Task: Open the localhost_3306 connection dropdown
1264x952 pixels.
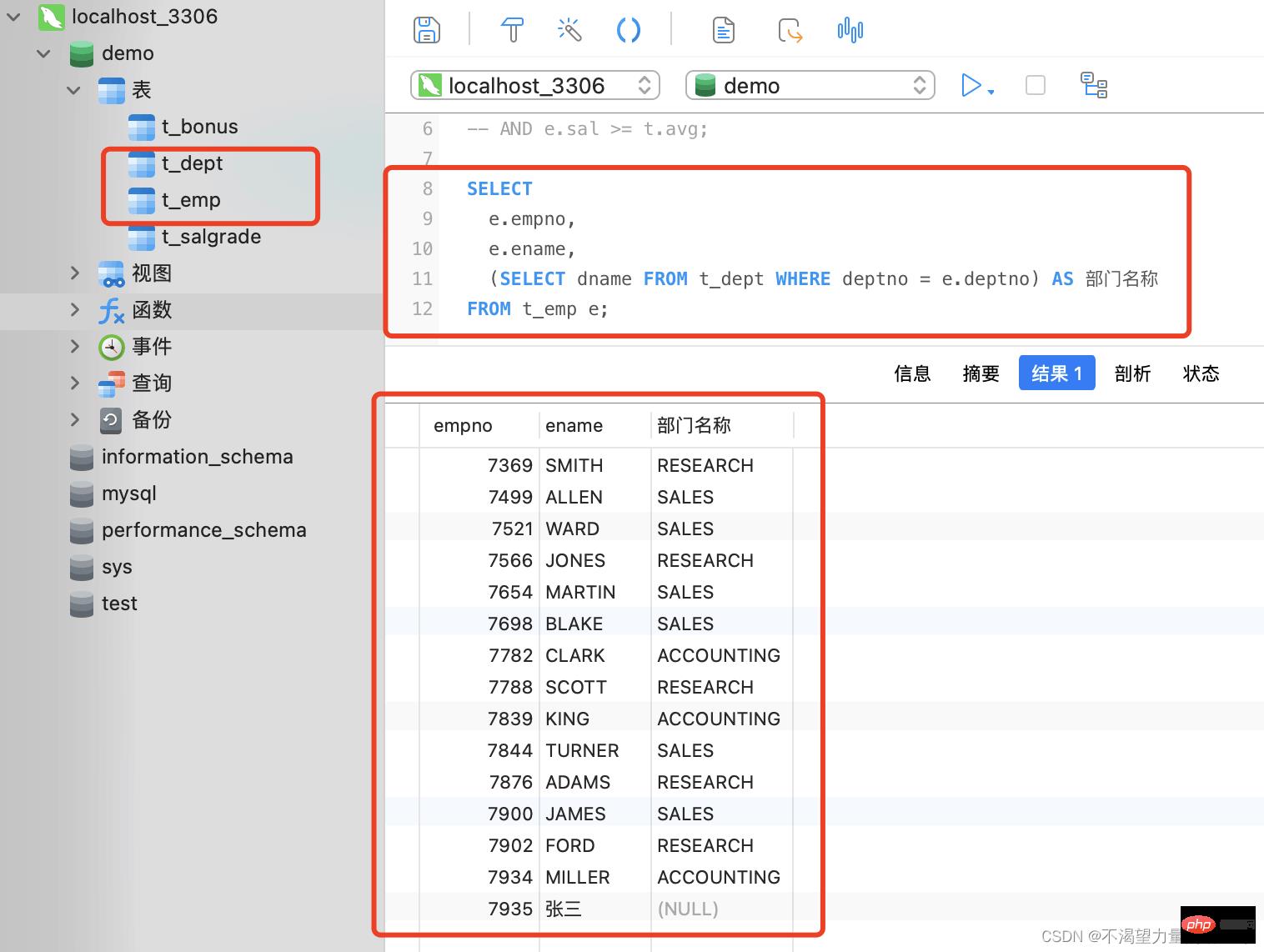Action: [x=534, y=85]
